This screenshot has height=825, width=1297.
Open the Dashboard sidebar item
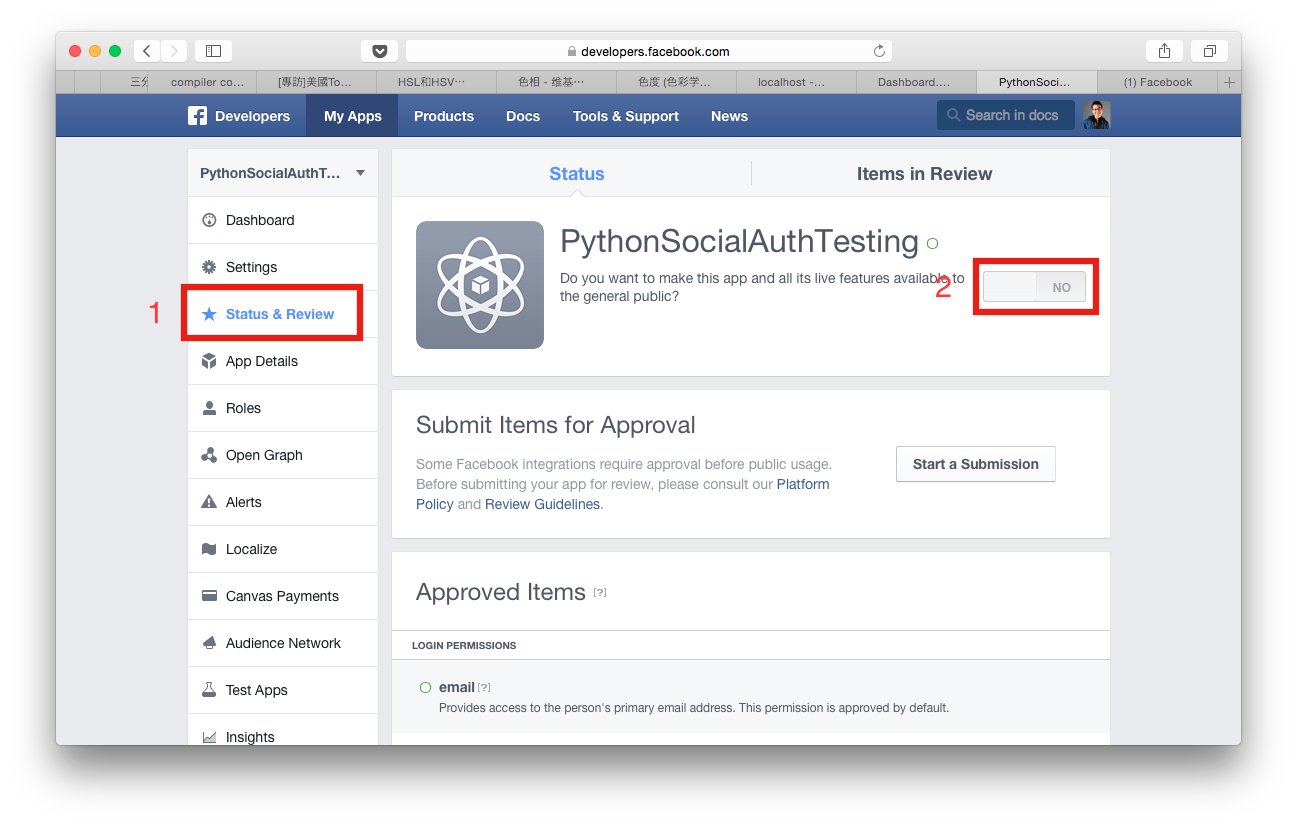point(283,220)
